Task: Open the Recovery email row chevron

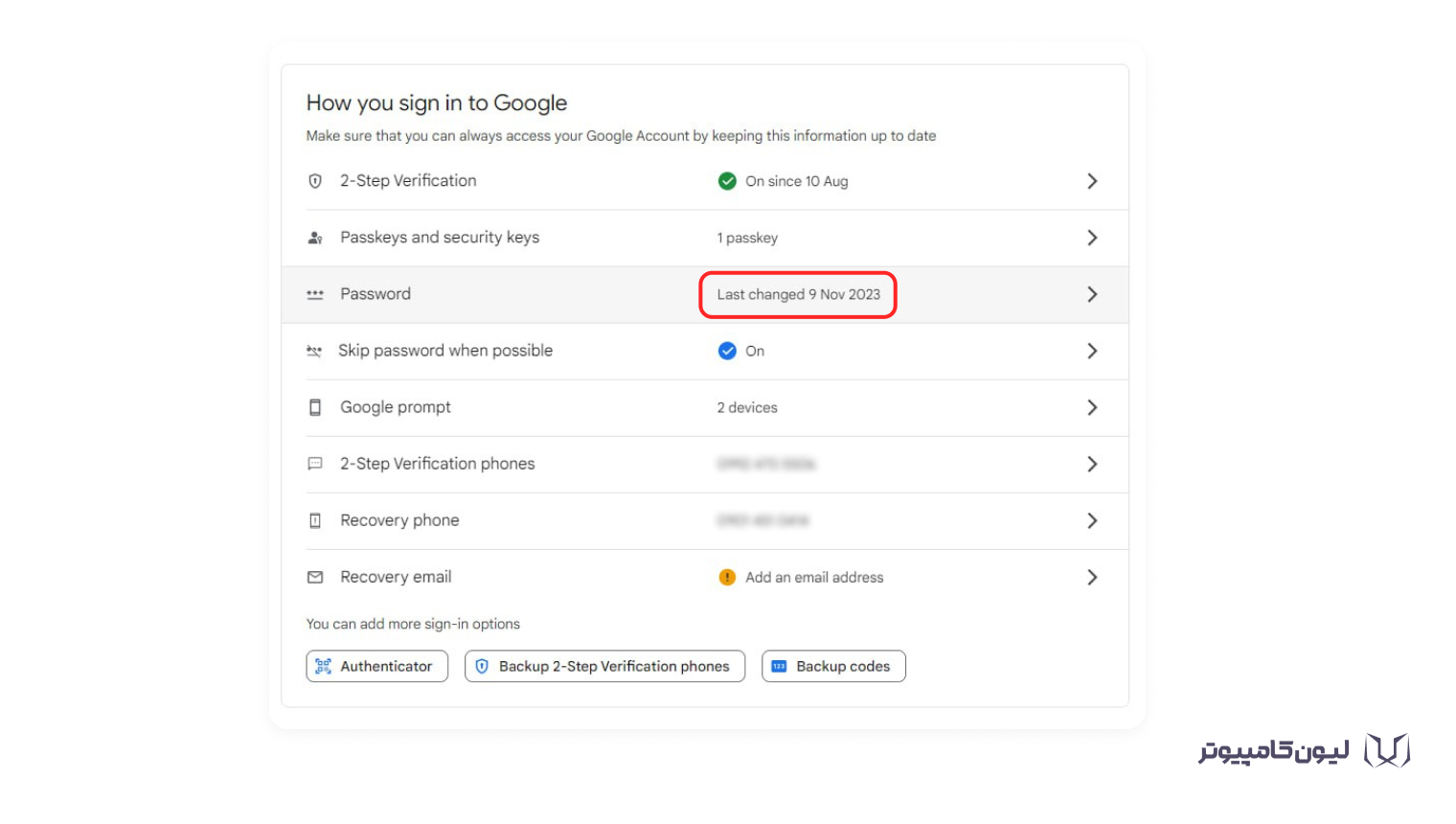Action: point(1092,577)
